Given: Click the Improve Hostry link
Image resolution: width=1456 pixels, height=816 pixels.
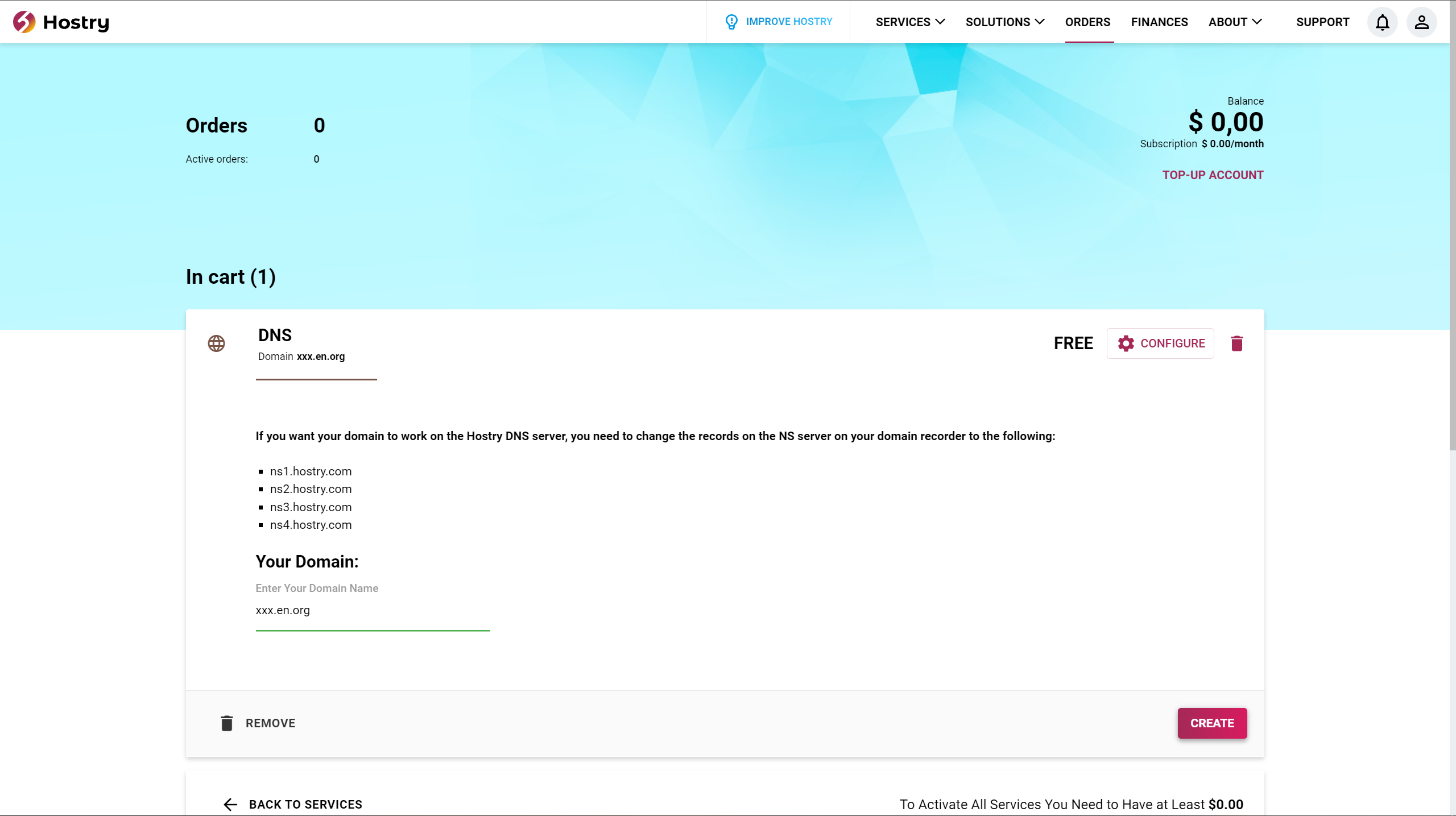Looking at the screenshot, I should [x=789, y=22].
